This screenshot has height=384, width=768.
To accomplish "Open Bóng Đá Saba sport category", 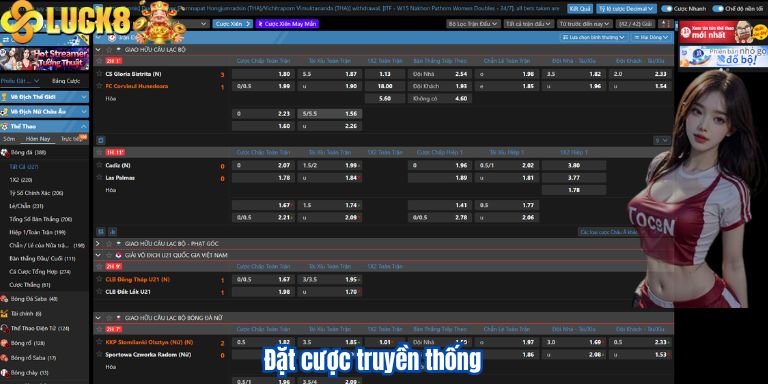I will (x=33, y=299).
